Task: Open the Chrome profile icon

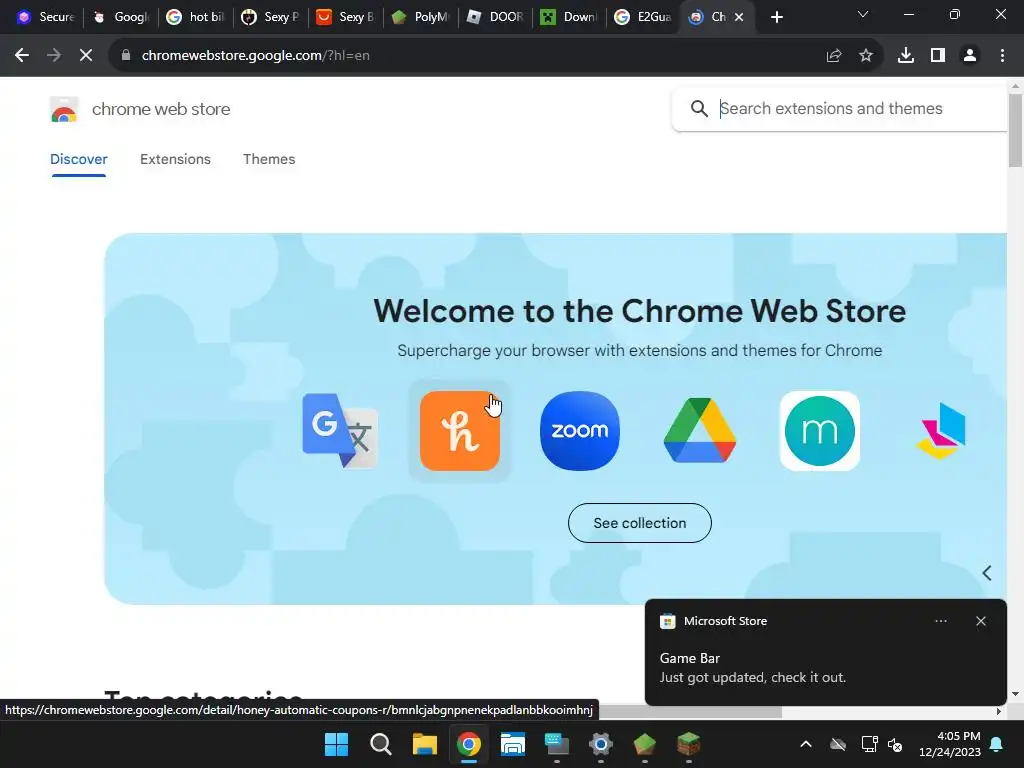Action: [970, 56]
